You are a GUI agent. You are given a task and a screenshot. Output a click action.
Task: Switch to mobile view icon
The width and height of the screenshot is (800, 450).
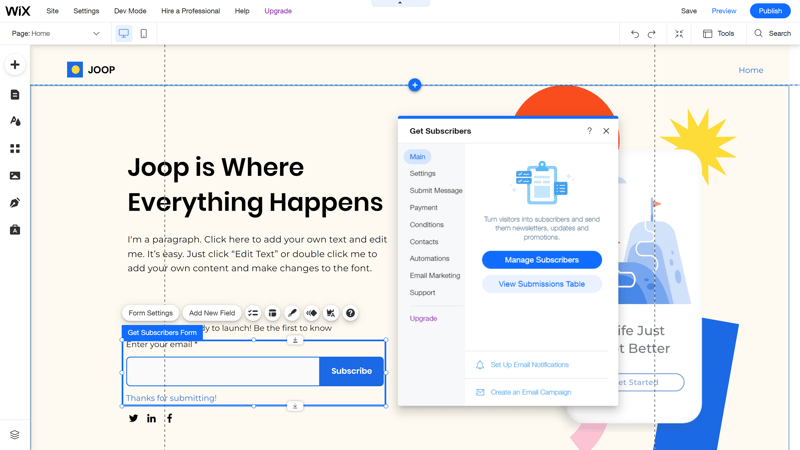(x=144, y=34)
